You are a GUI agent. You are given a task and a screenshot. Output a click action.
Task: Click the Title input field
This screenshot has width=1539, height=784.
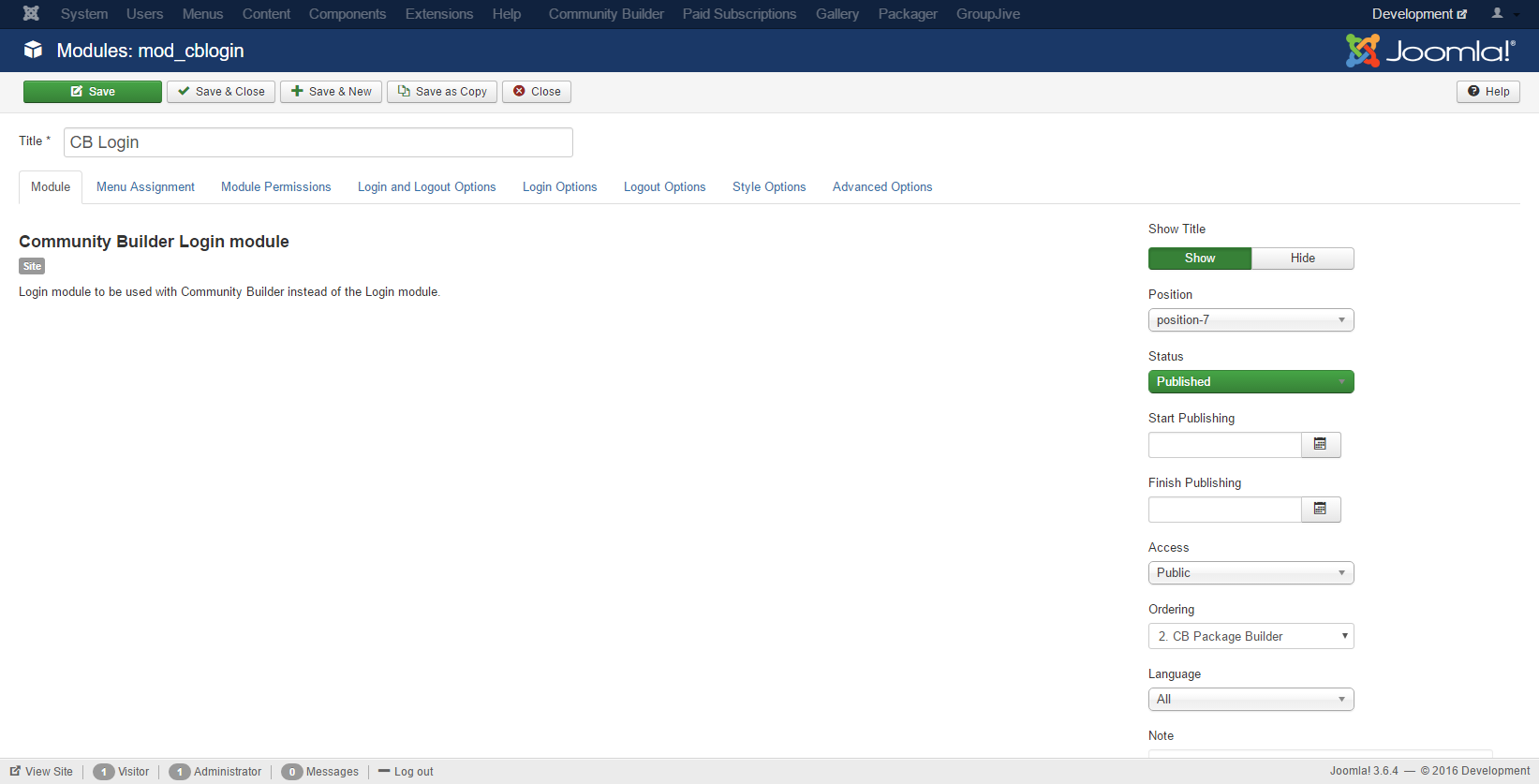[x=318, y=142]
